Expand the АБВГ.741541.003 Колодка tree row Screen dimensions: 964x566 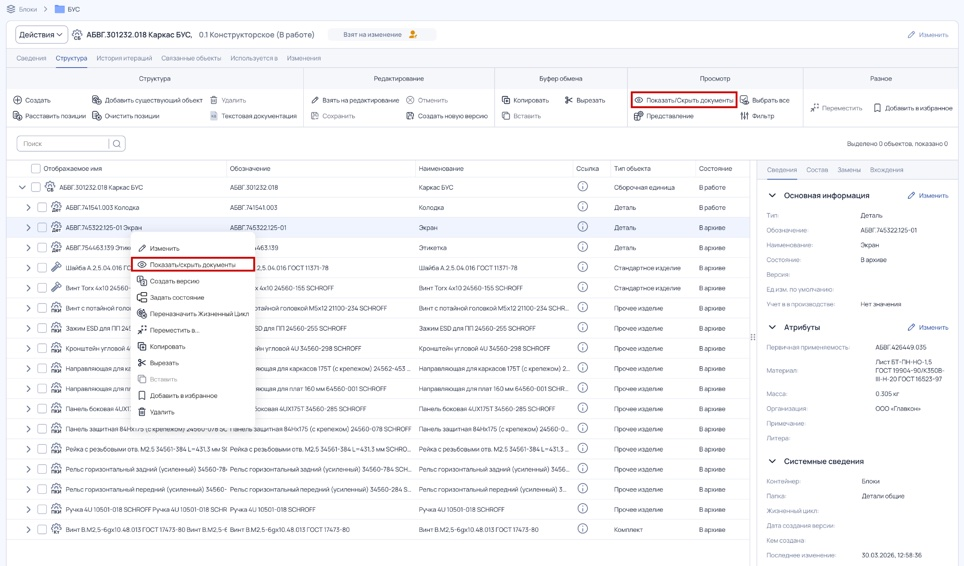tap(28, 208)
